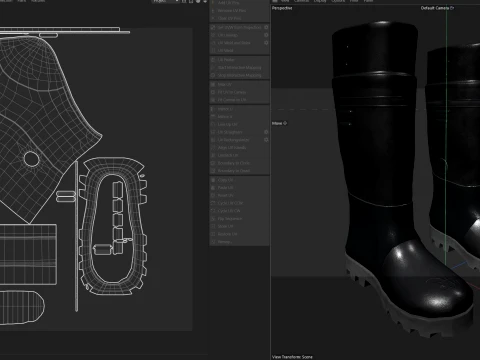
Task: Open options gear beside UV Unwrap
Action: click(266, 35)
